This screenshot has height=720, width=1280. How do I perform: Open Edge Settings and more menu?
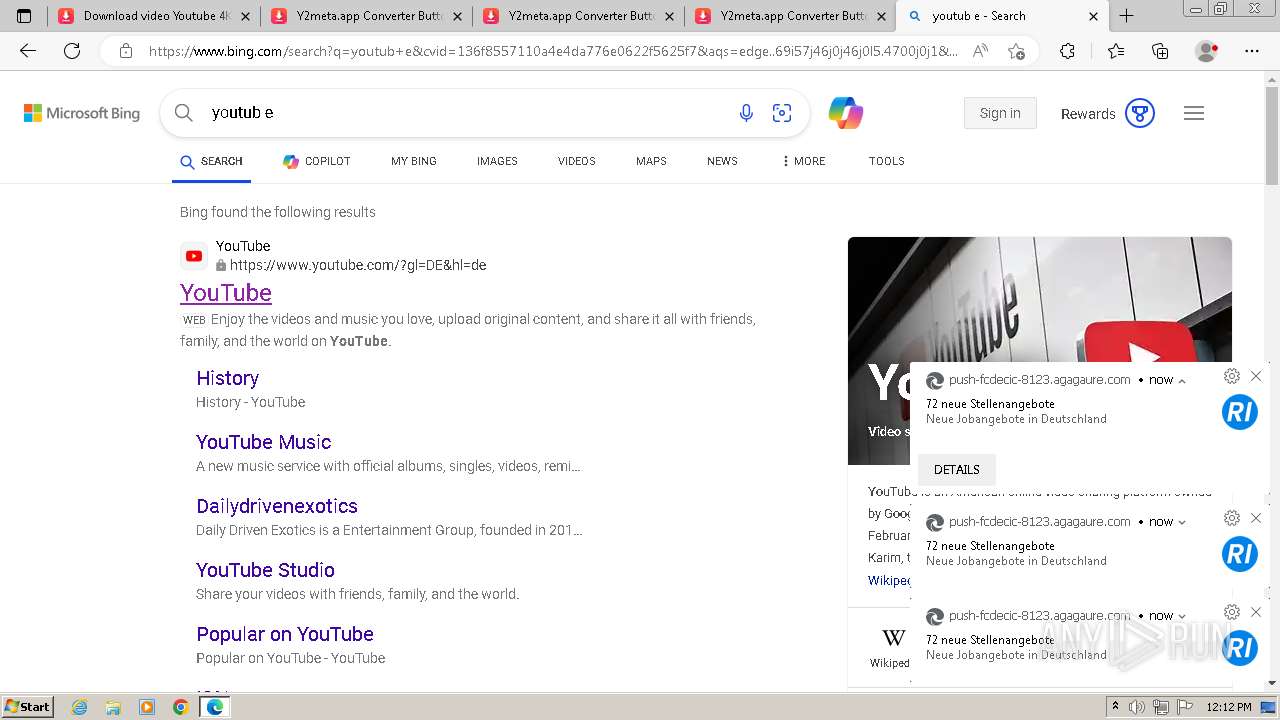[1252, 51]
